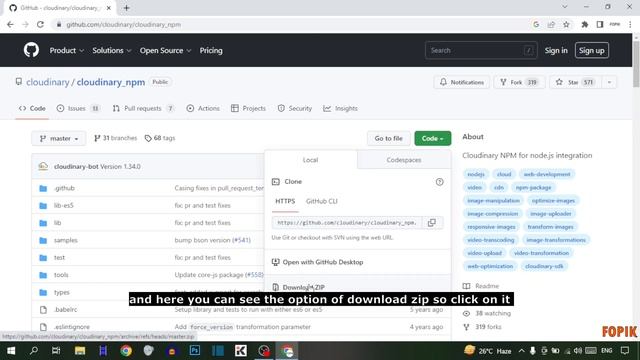
Task: Bookmark this page with star icon
Action: point(566,24)
